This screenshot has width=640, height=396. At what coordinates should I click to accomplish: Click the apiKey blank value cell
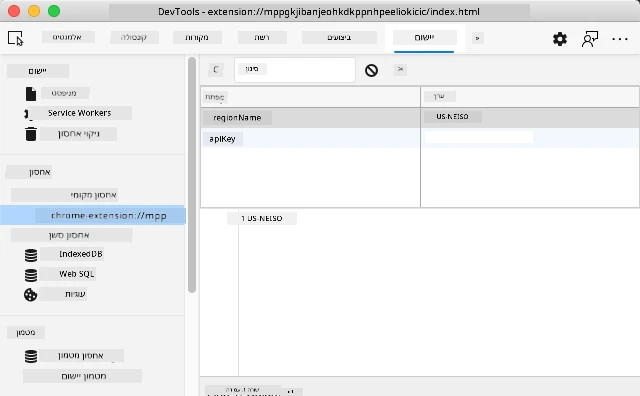pos(530,138)
